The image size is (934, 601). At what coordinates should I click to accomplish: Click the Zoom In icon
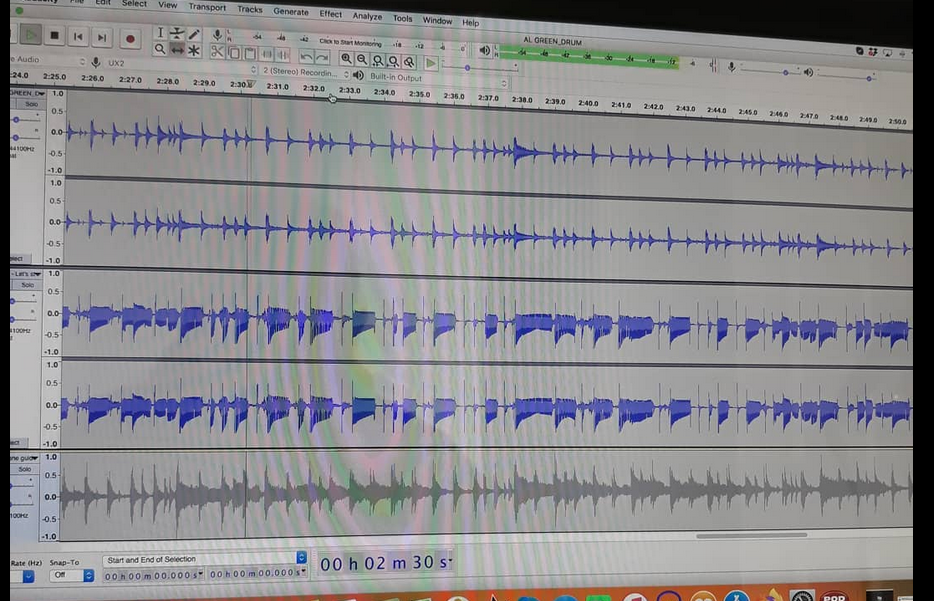(x=346, y=58)
